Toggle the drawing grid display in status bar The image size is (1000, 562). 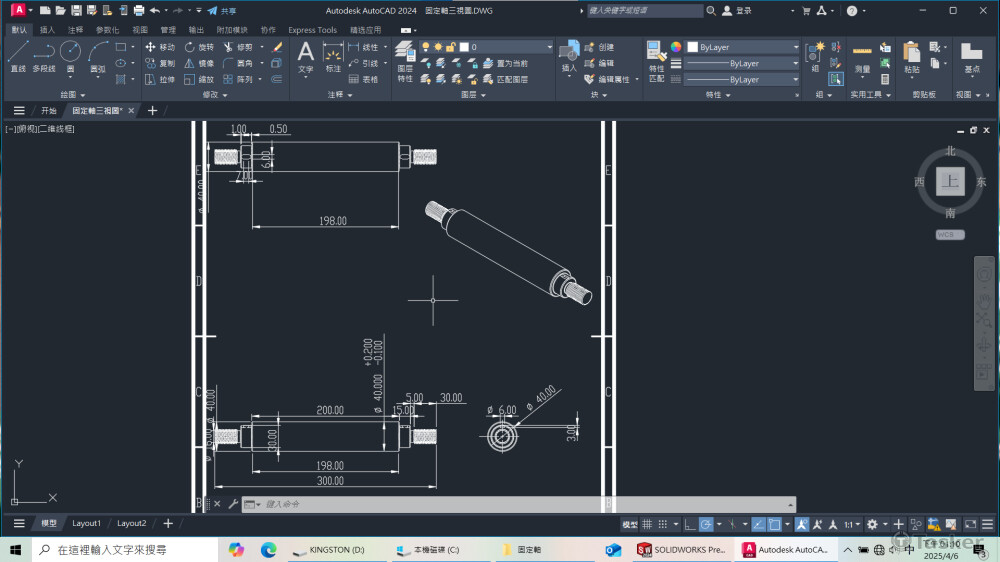648,524
